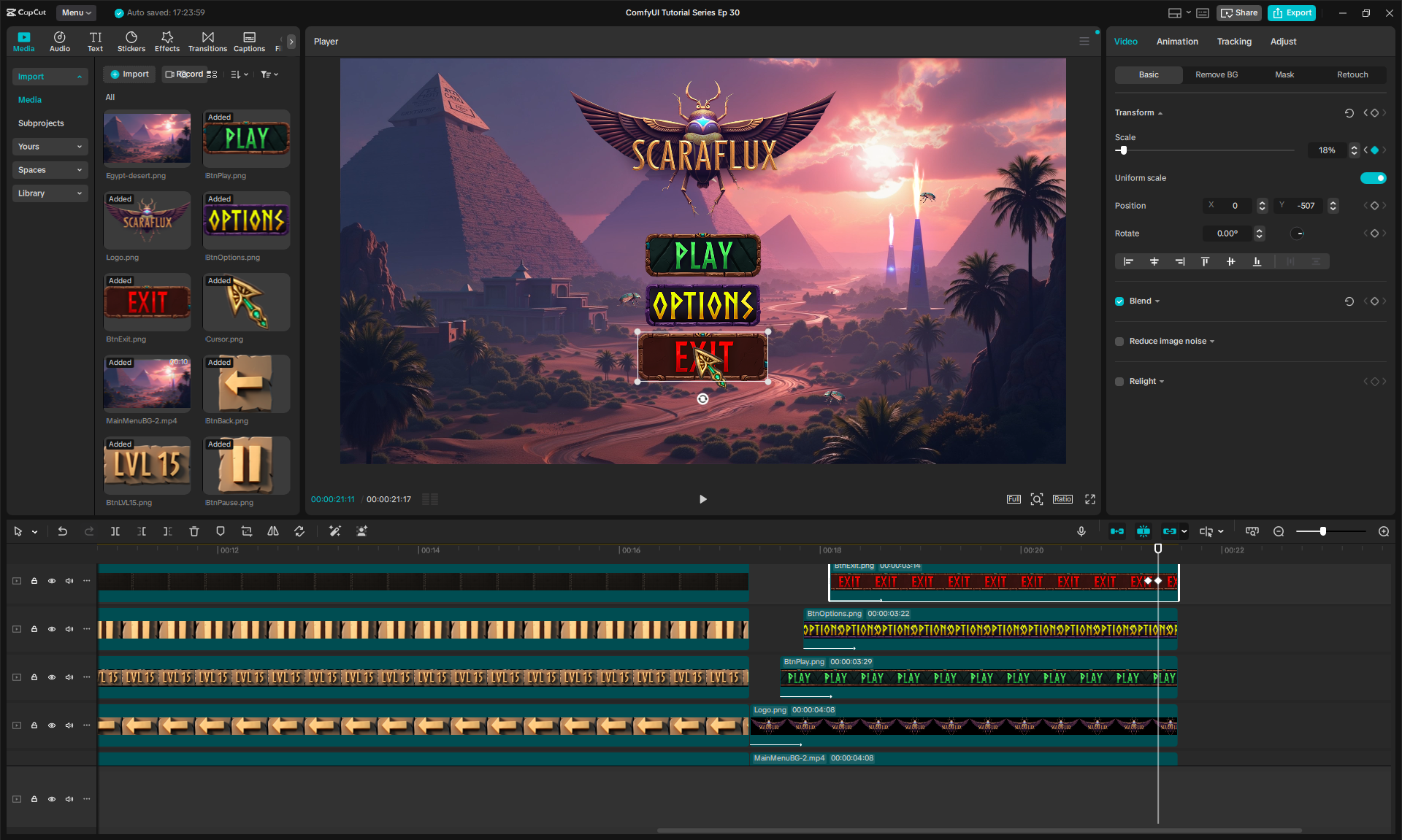This screenshot has height=840, width=1402.
Task: Click the Scale slider handle
Action: coord(1124,150)
